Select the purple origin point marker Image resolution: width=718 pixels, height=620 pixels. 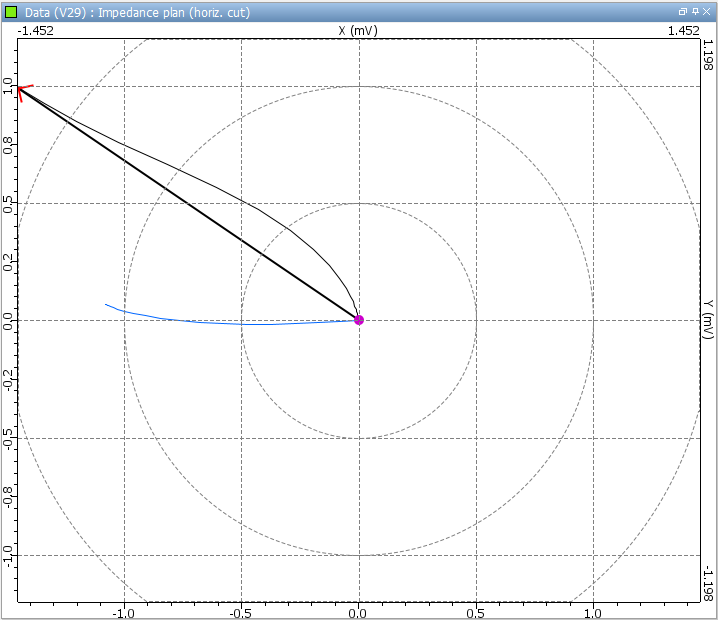(359, 320)
